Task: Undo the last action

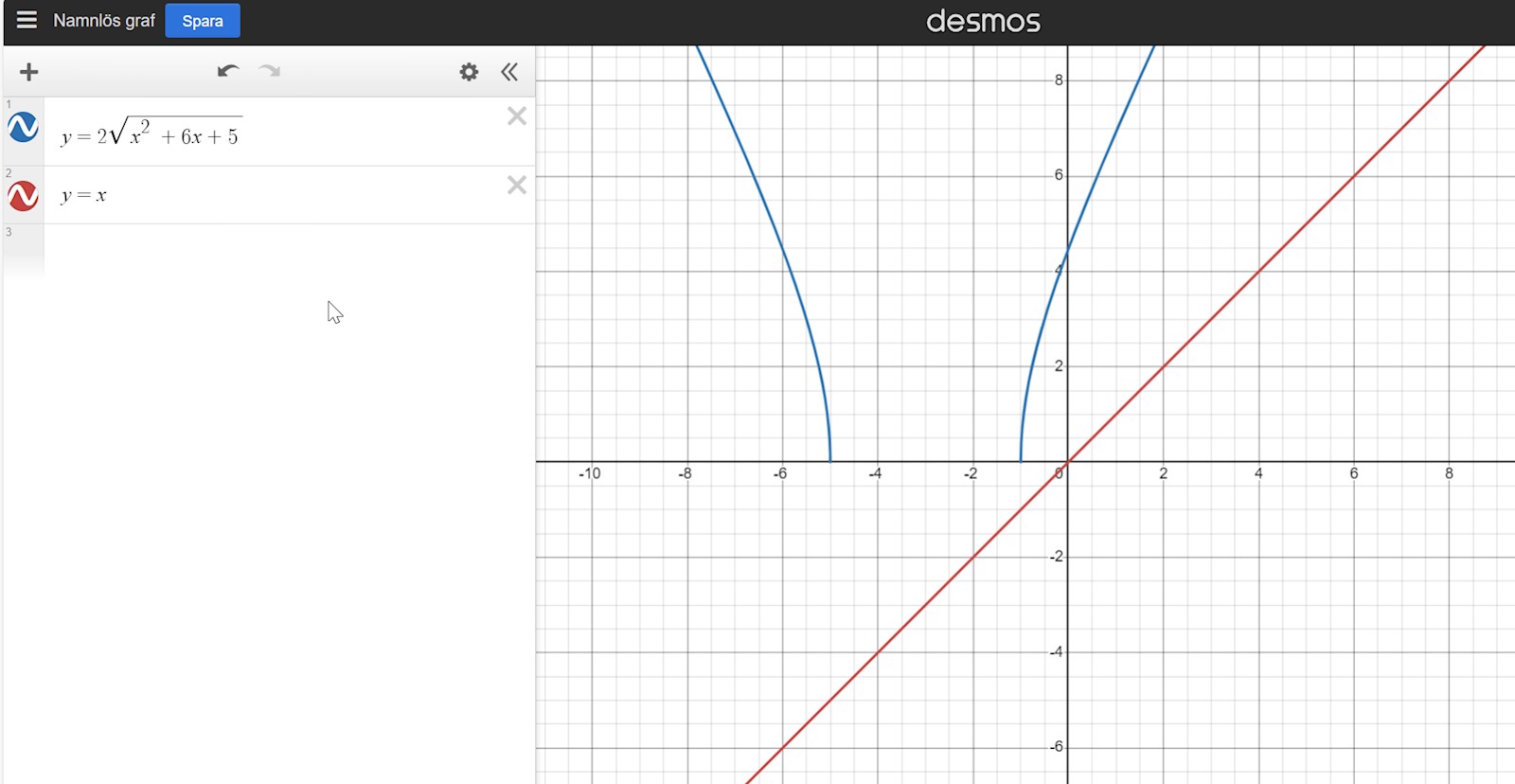Action: (227, 71)
